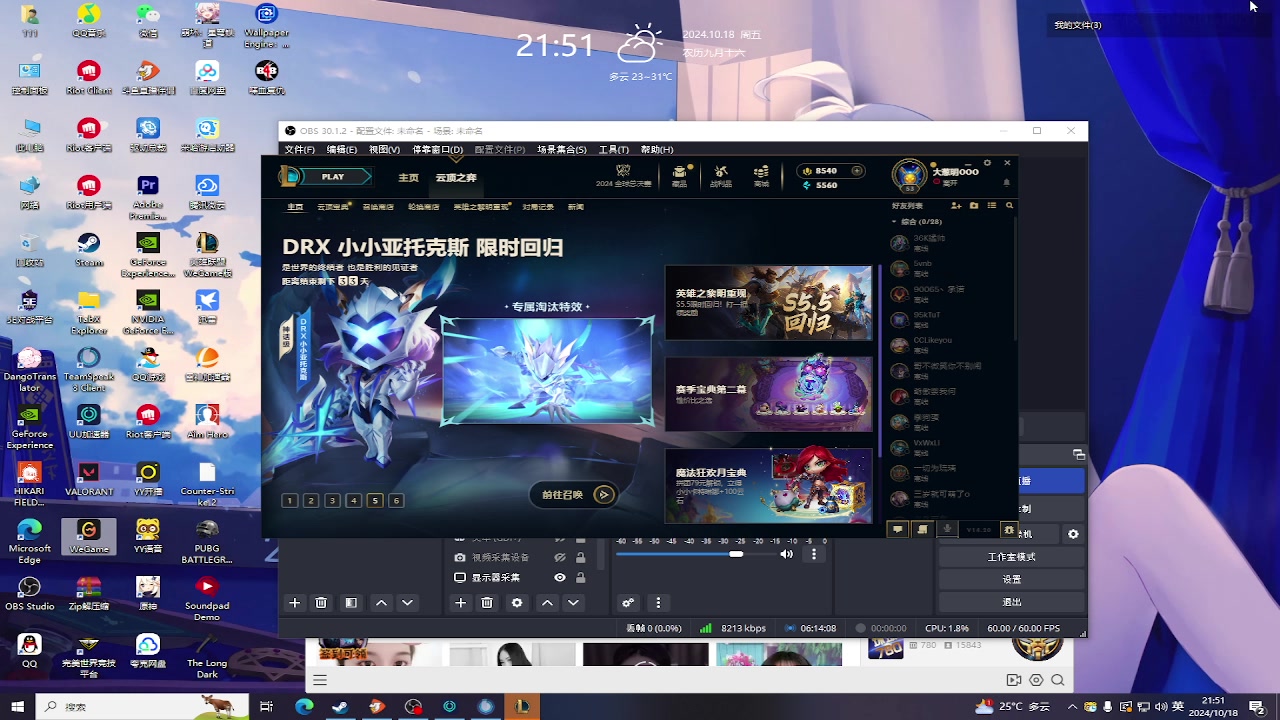Image resolution: width=1280 pixels, height=720 pixels.
Task: Select the 云顶宝典 sub-tab
Action: 334,207
